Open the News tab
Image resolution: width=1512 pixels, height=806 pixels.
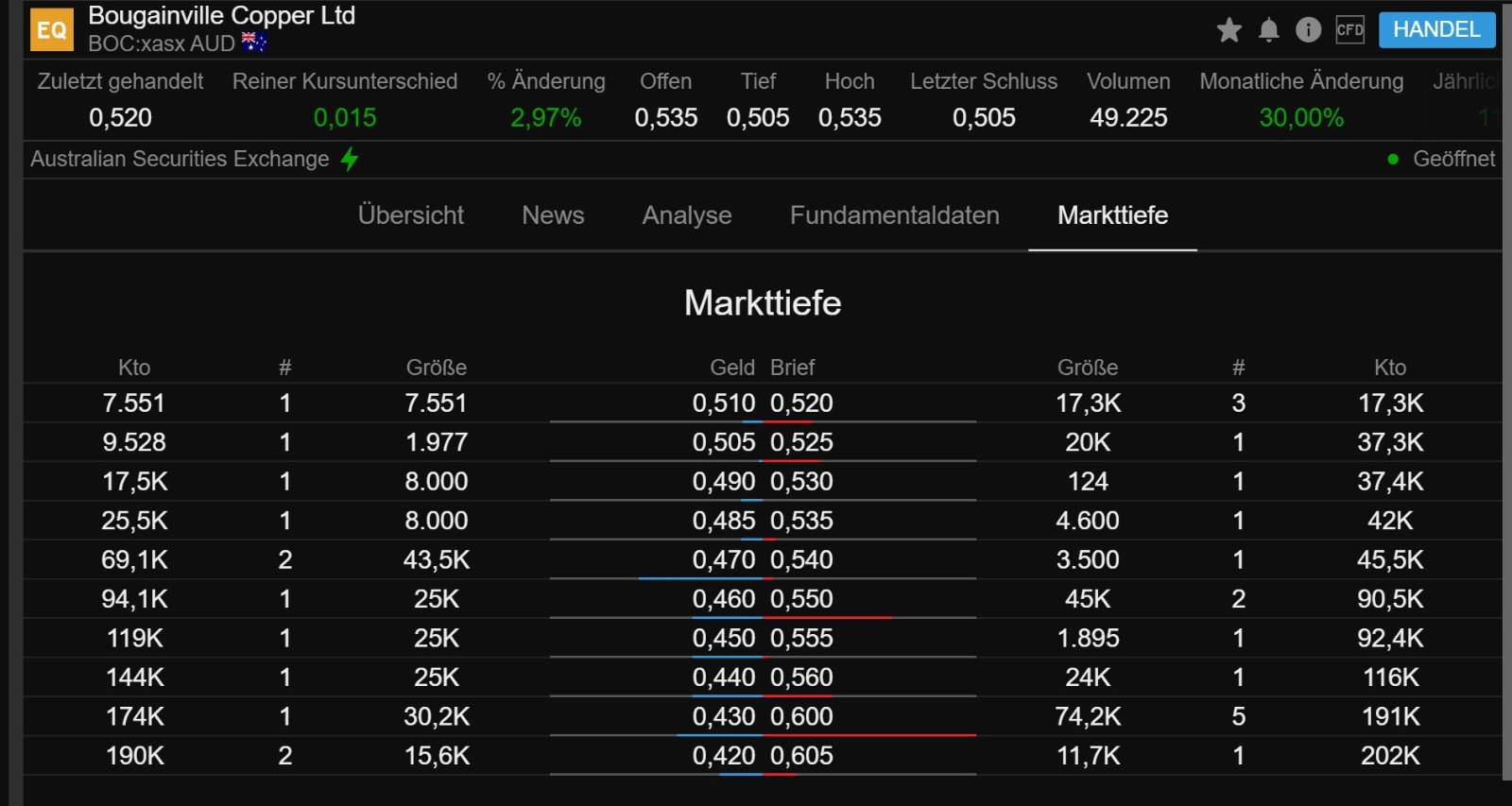click(553, 215)
